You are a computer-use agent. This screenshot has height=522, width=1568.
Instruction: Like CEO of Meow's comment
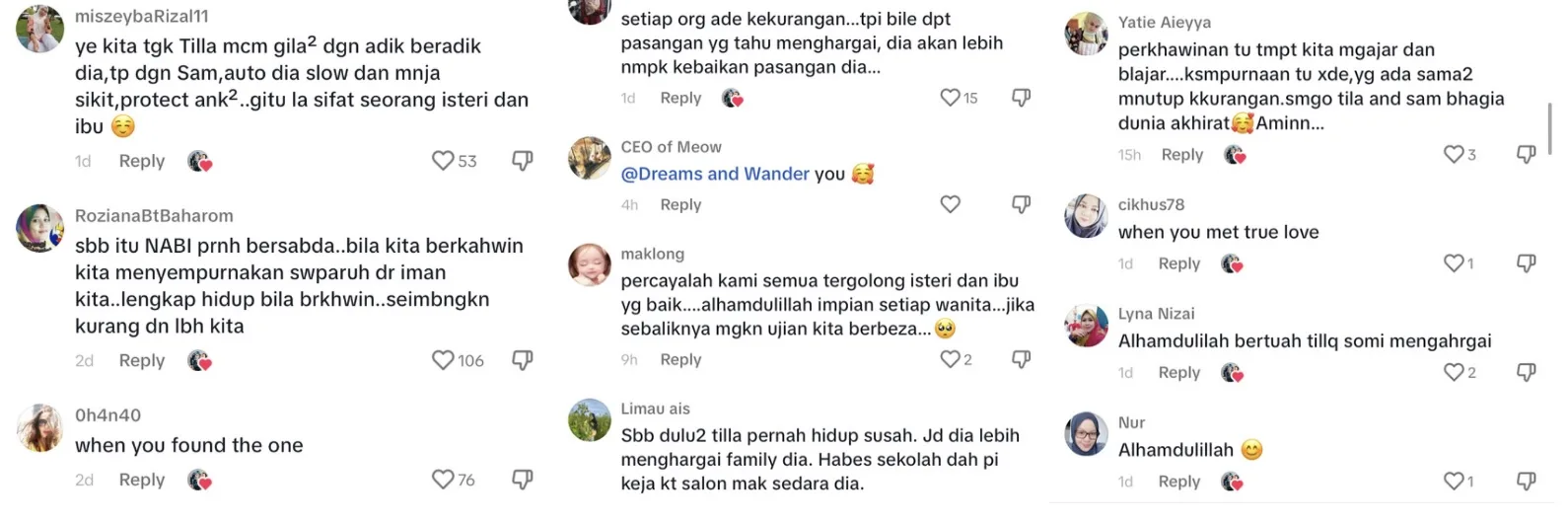(x=951, y=204)
